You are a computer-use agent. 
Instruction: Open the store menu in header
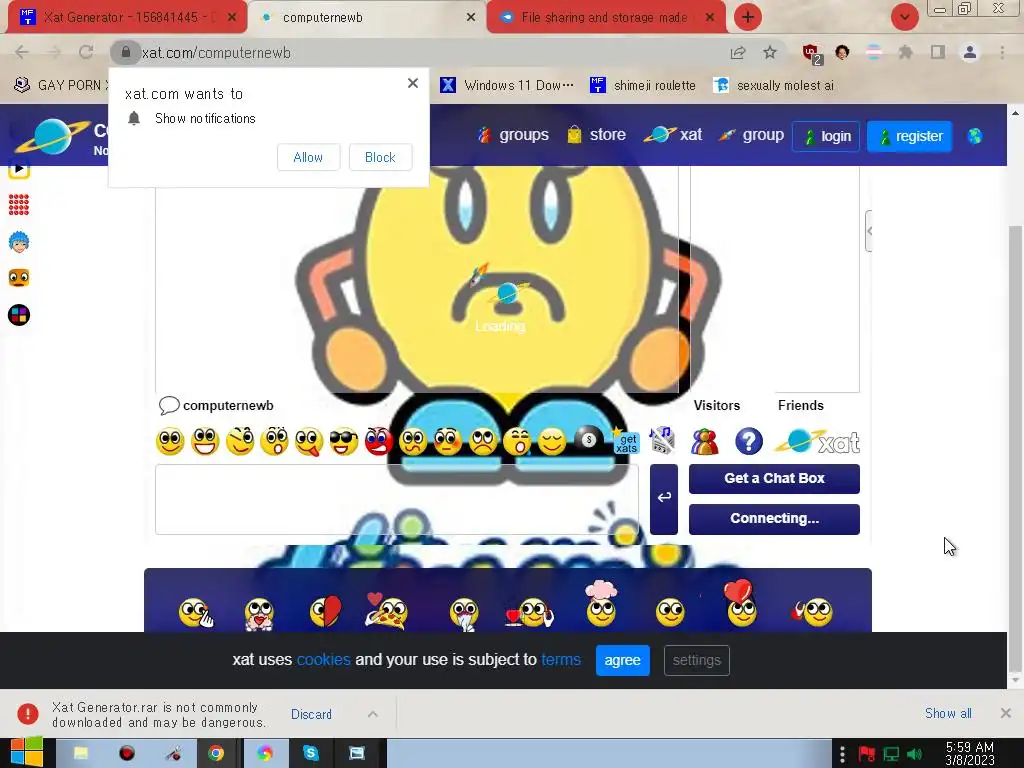596,135
